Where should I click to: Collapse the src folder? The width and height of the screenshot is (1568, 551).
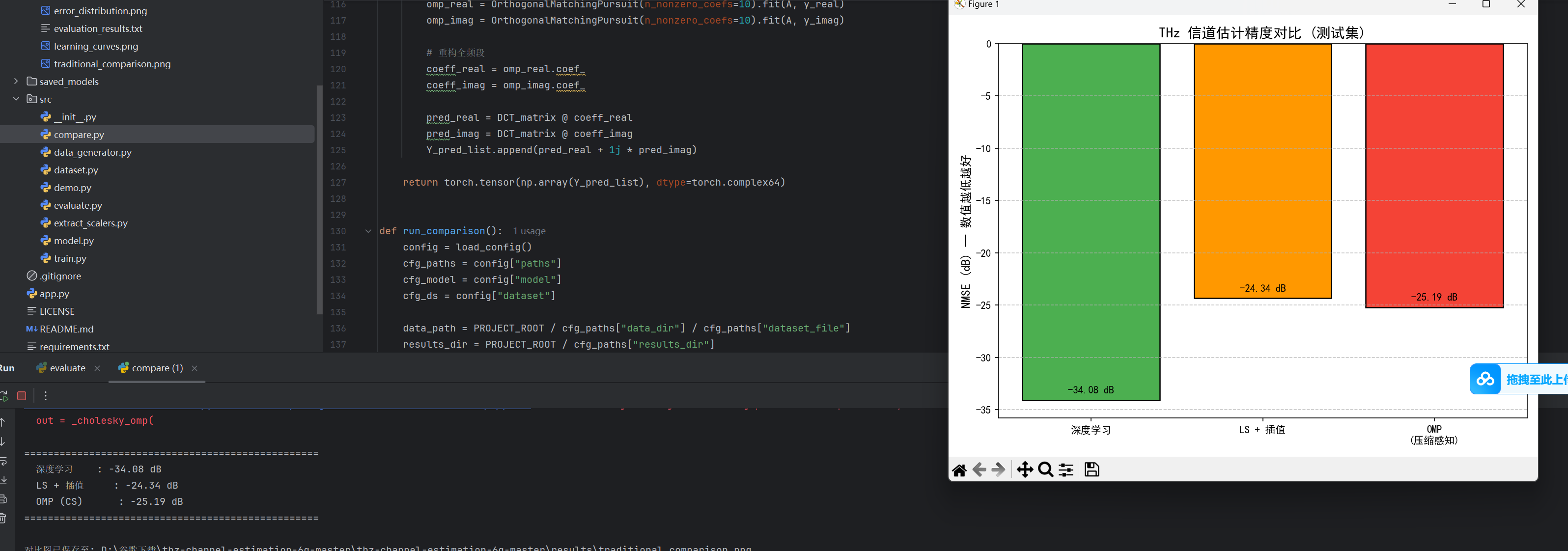click(16, 99)
